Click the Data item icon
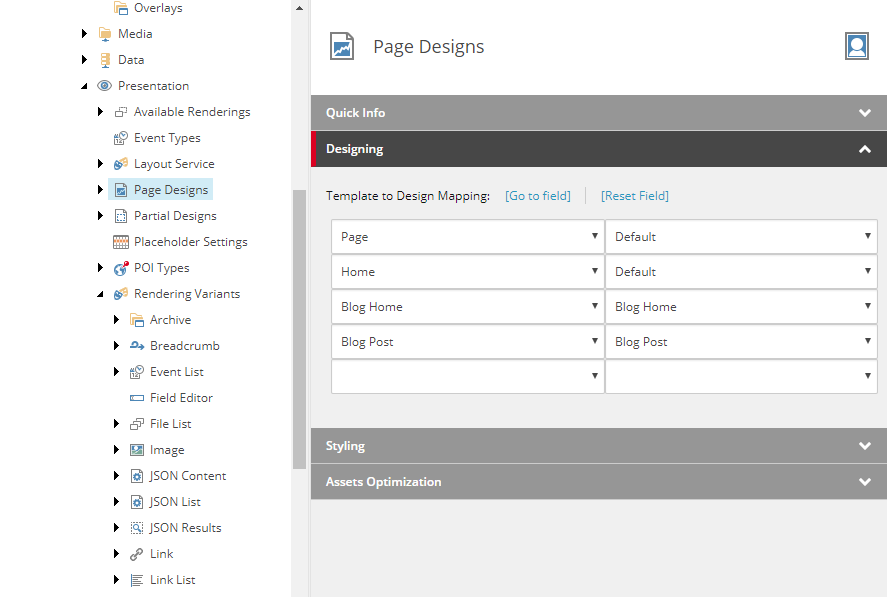Screen dimensions: 887x597 105,60
